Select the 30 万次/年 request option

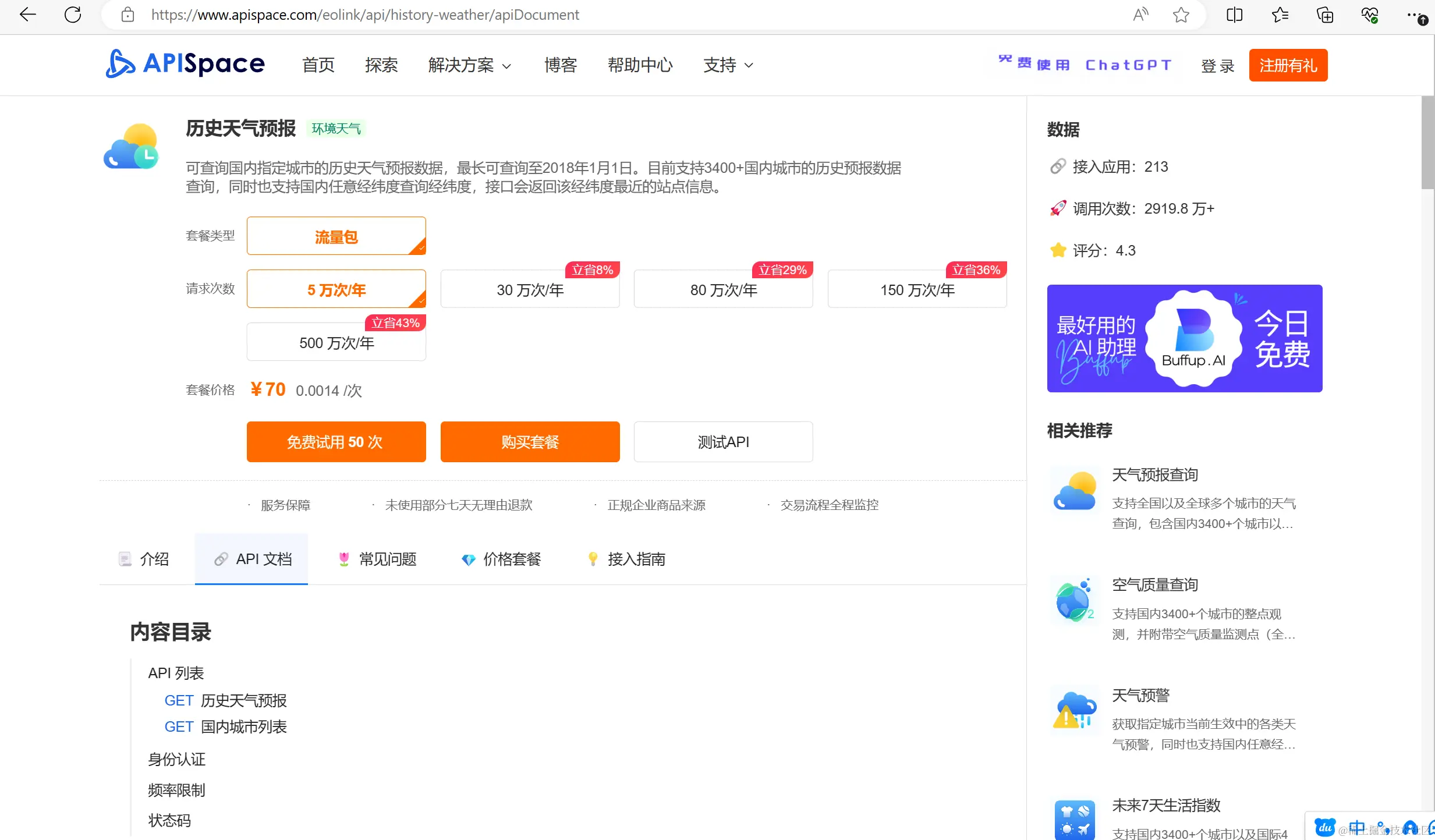[x=530, y=289]
